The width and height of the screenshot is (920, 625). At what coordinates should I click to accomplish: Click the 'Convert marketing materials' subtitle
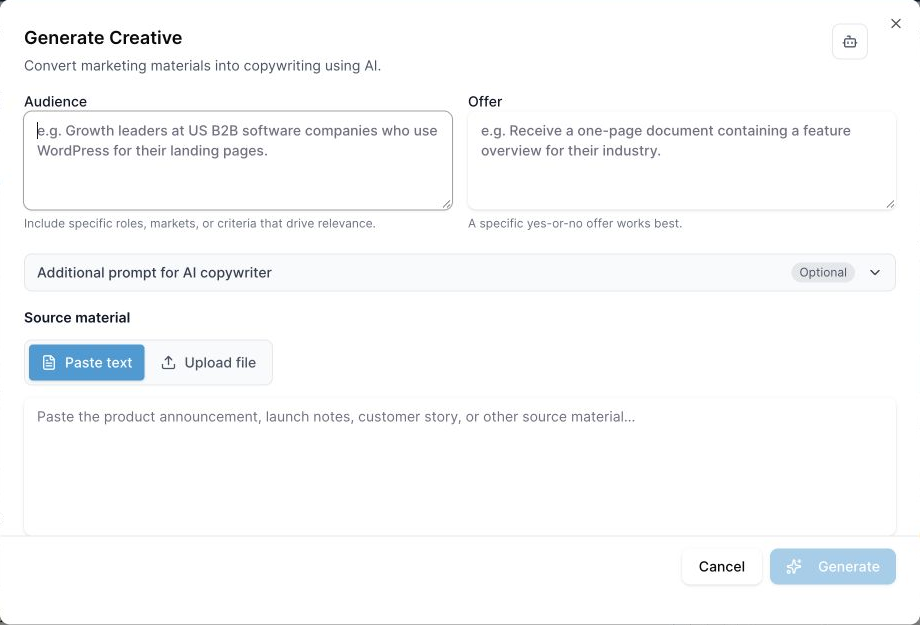coord(202,66)
